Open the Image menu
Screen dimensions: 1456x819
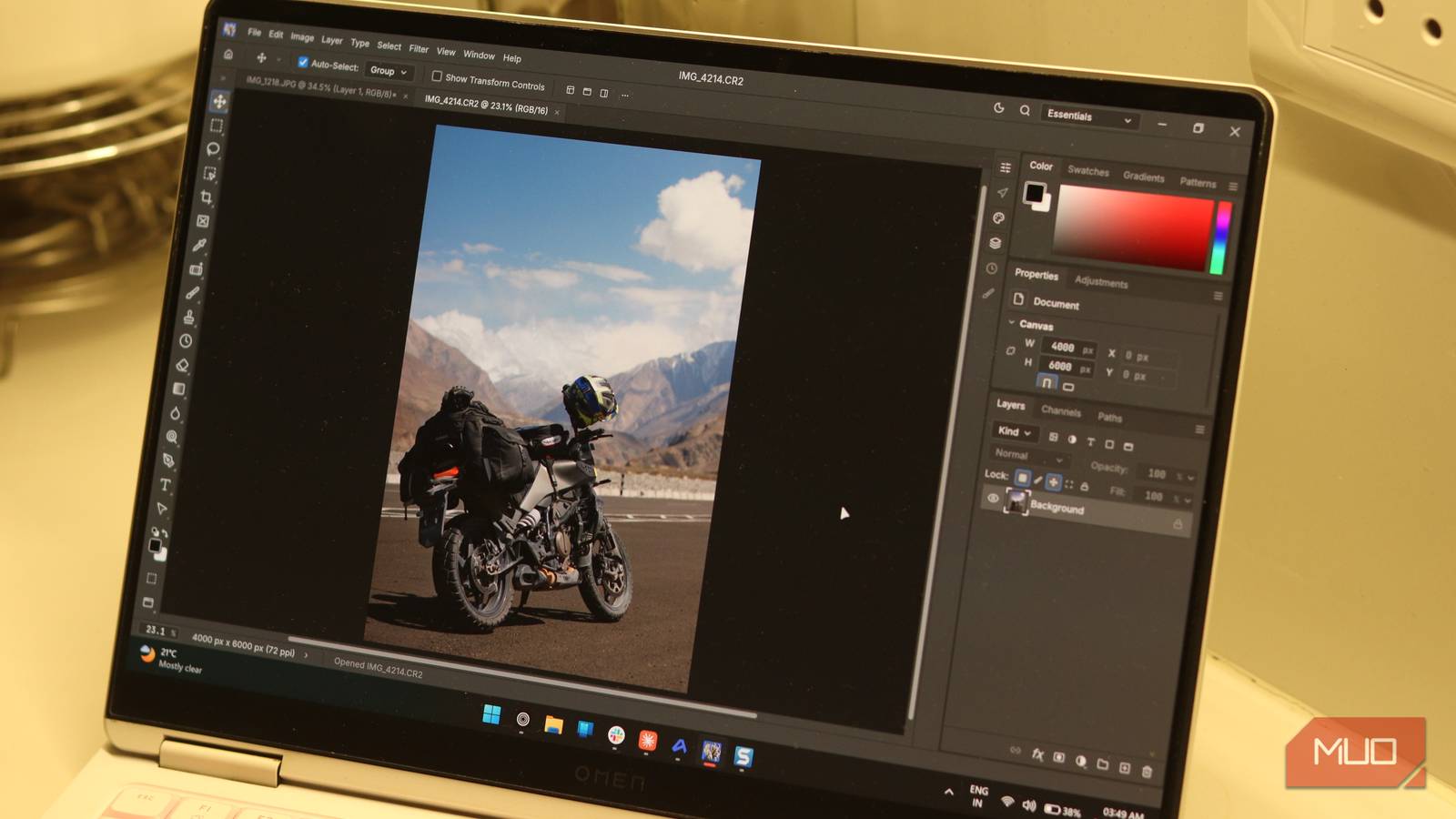coord(302,37)
